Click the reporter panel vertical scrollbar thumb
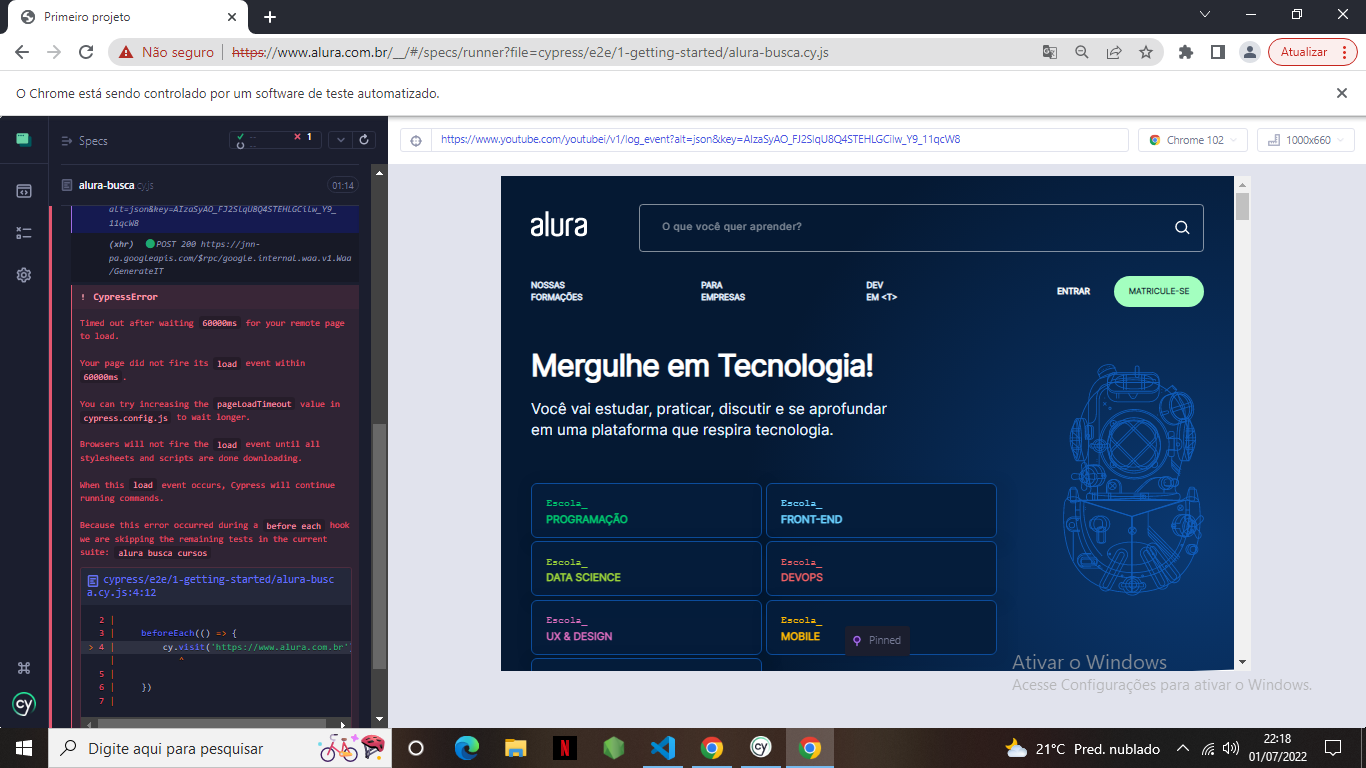 (378, 545)
